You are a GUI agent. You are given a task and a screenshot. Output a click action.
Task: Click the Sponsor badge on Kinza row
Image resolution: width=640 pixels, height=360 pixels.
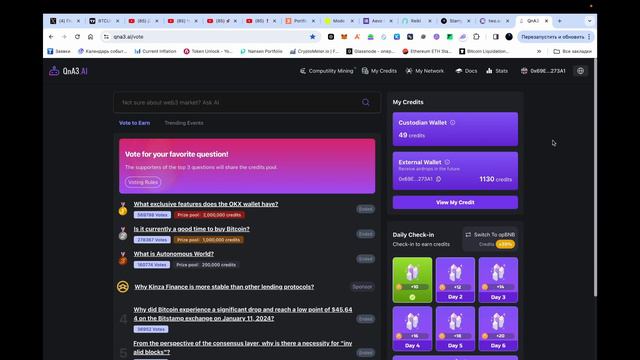362,287
